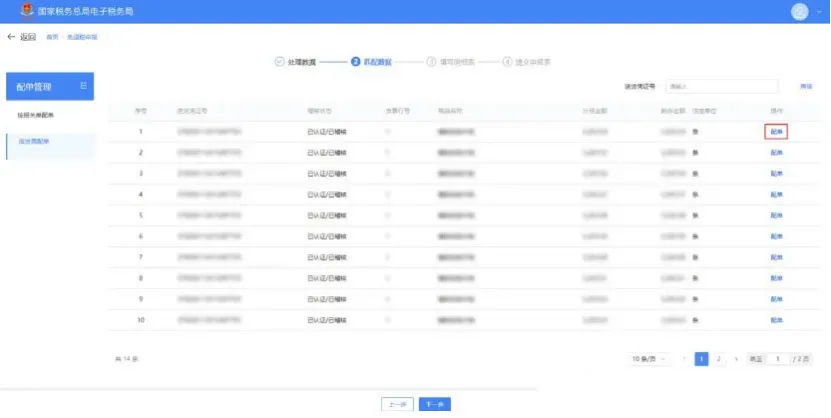Select the step 4 circle in wizard
Viewport: 831px width, 418px height.
click(508, 62)
